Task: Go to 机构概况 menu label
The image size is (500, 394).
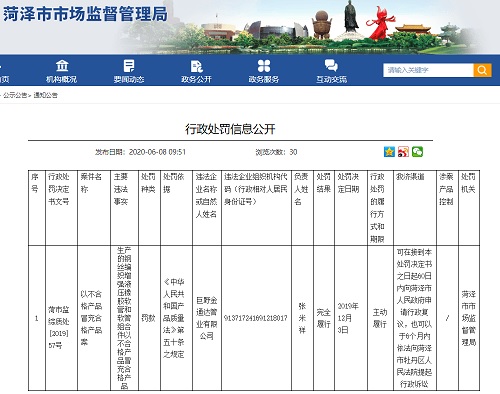Action: tap(61, 79)
